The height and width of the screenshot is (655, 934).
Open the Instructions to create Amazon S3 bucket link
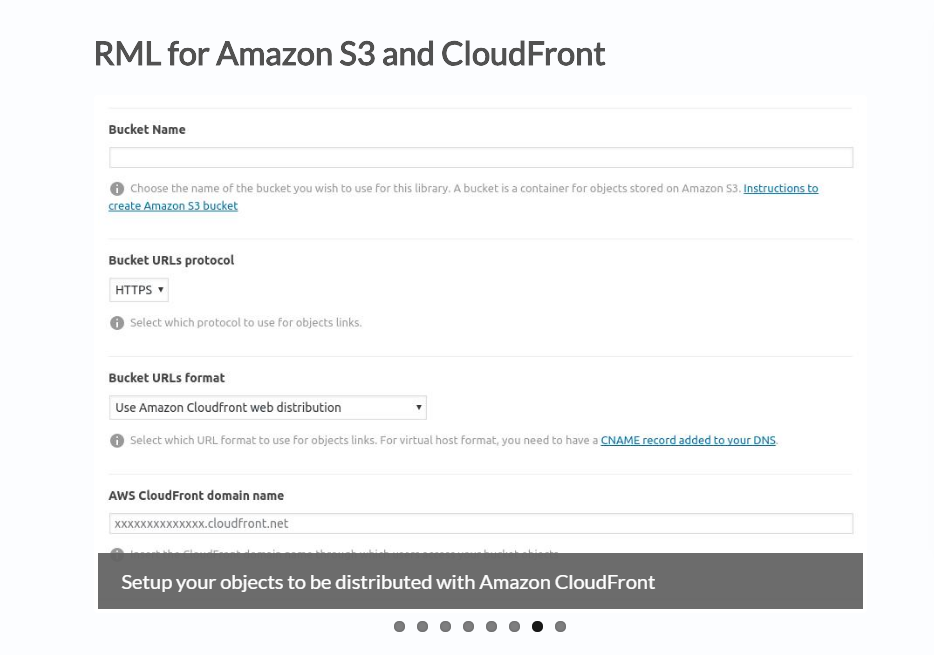780,189
